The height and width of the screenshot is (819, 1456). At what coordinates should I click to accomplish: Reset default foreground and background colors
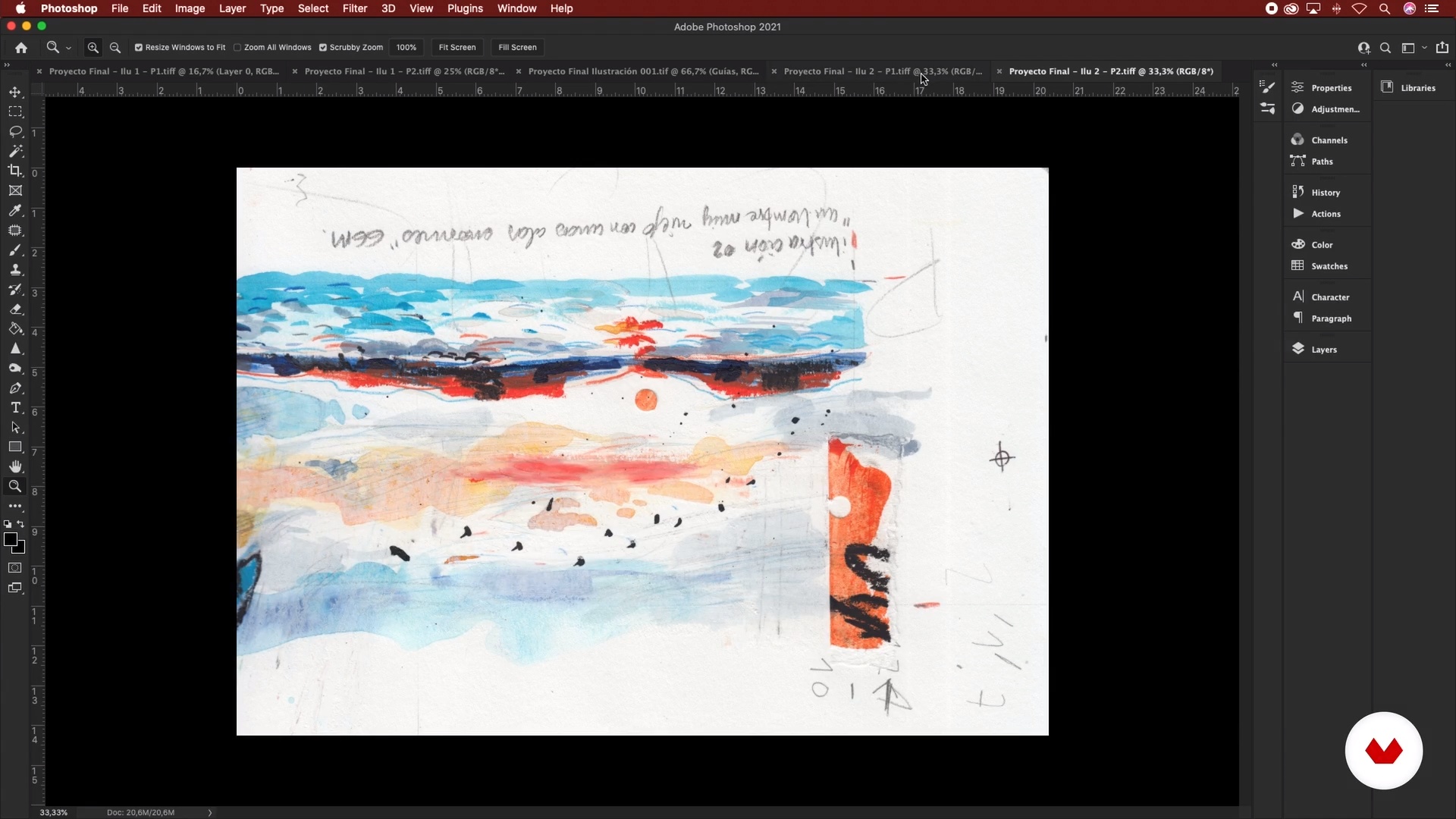(8, 524)
